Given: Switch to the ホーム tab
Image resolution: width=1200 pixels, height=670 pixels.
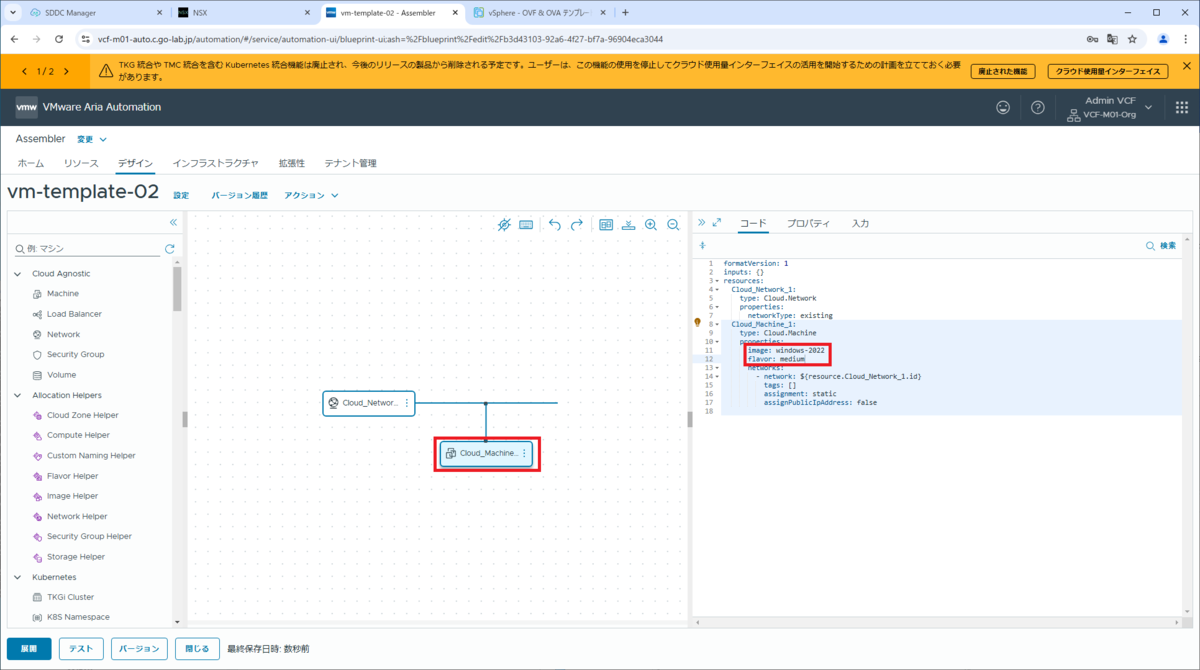Looking at the screenshot, I should pyautogui.click(x=31, y=163).
